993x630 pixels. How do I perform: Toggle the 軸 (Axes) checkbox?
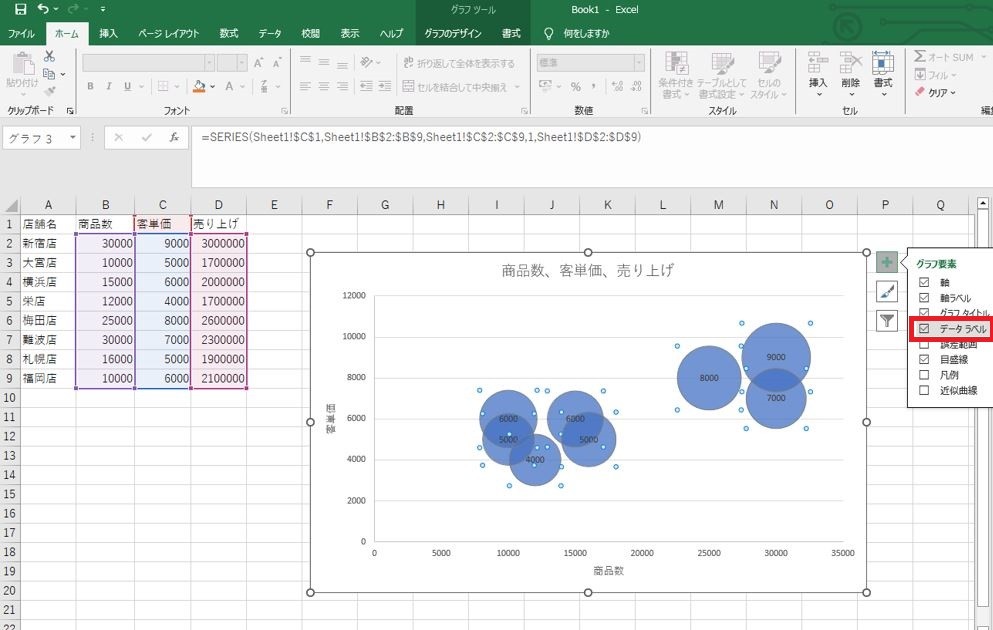pos(924,282)
